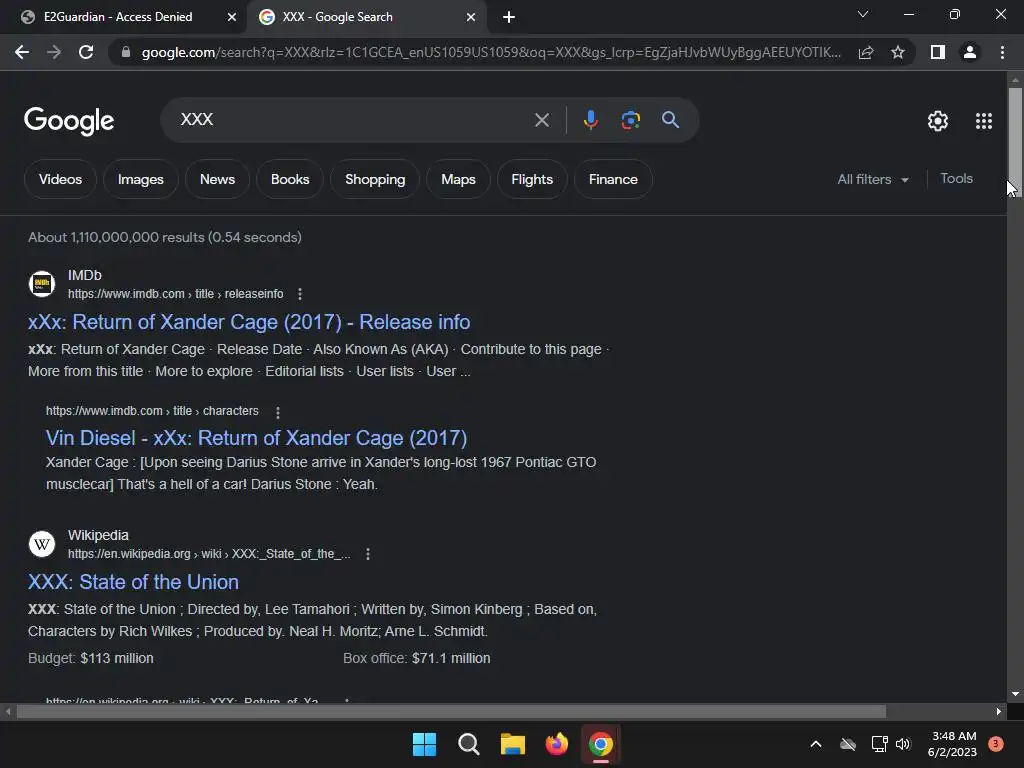Click the Wikipedia site favicon
This screenshot has width=1024, height=768.
pyautogui.click(x=42, y=543)
